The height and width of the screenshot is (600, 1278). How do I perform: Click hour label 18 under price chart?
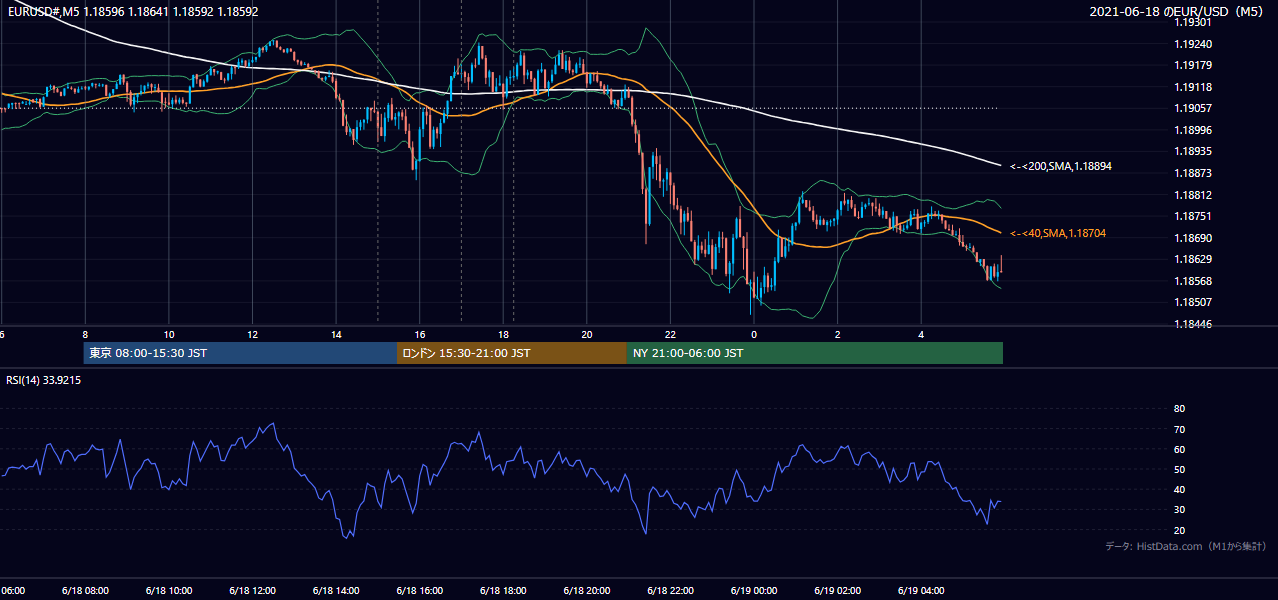(x=503, y=335)
